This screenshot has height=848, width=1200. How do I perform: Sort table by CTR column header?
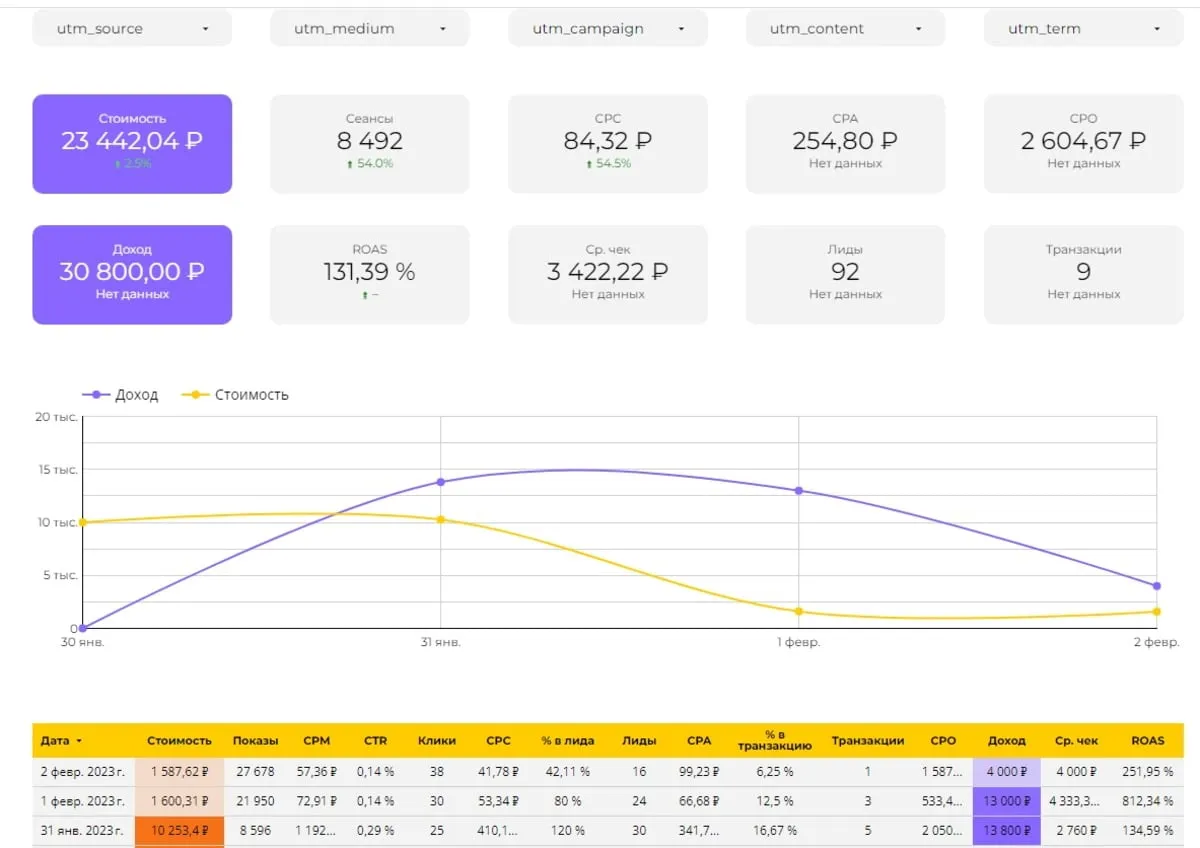coord(376,741)
